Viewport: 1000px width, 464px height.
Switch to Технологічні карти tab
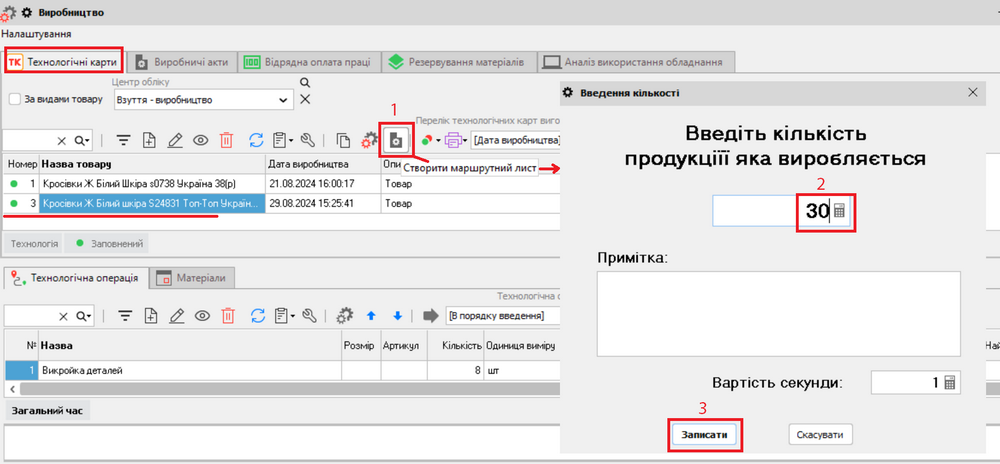[62, 62]
